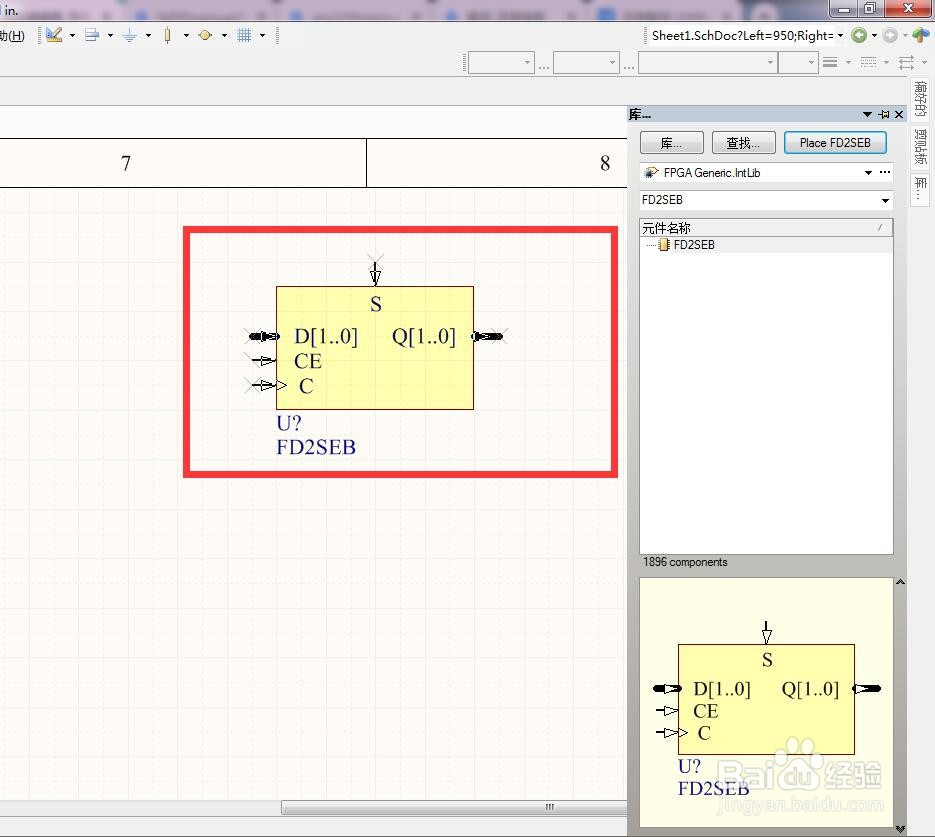The width and height of the screenshot is (935, 837).
Task: Click the home page icon
Action: (921, 36)
